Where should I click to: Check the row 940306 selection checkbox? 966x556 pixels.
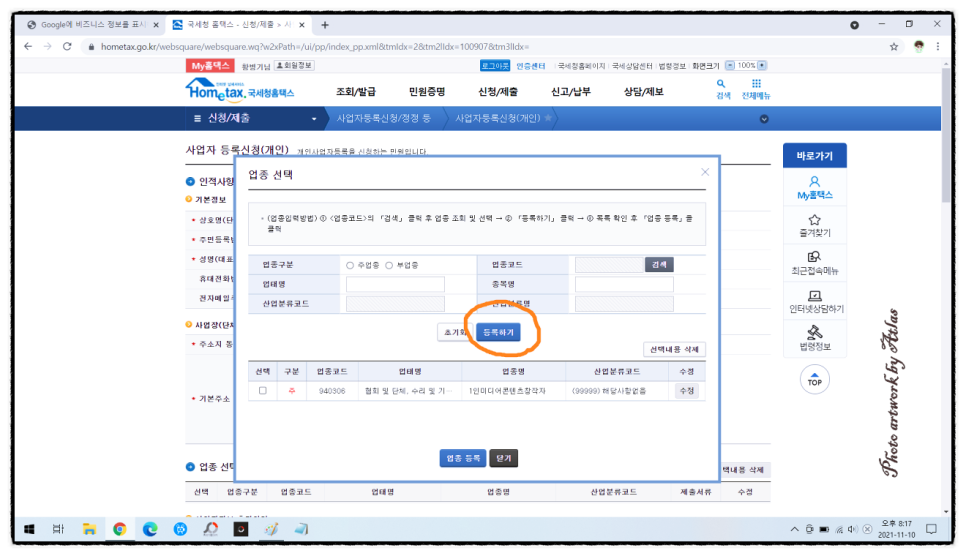coord(263,391)
